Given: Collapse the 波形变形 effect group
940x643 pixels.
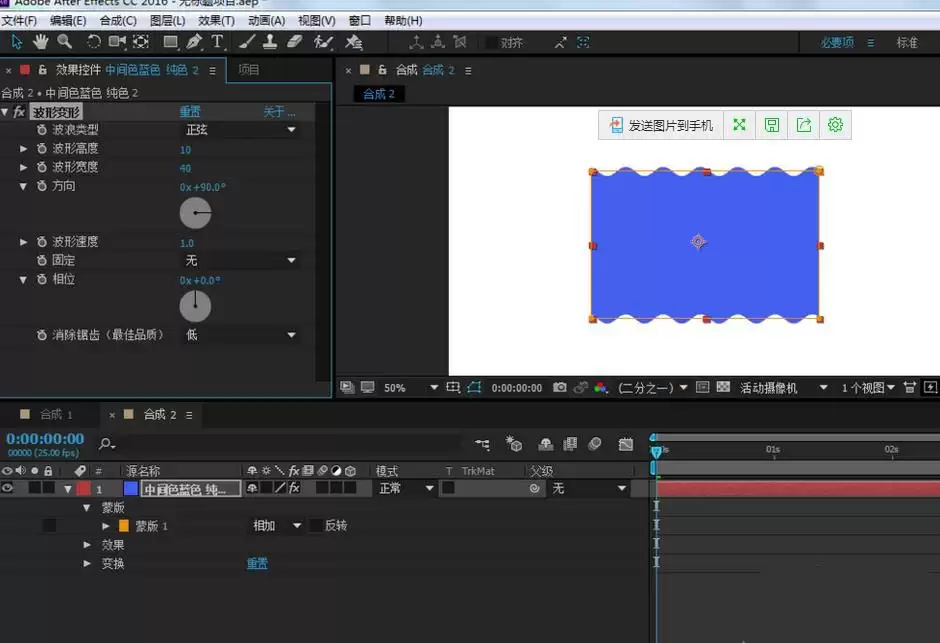Looking at the screenshot, I should (x=5, y=112).
